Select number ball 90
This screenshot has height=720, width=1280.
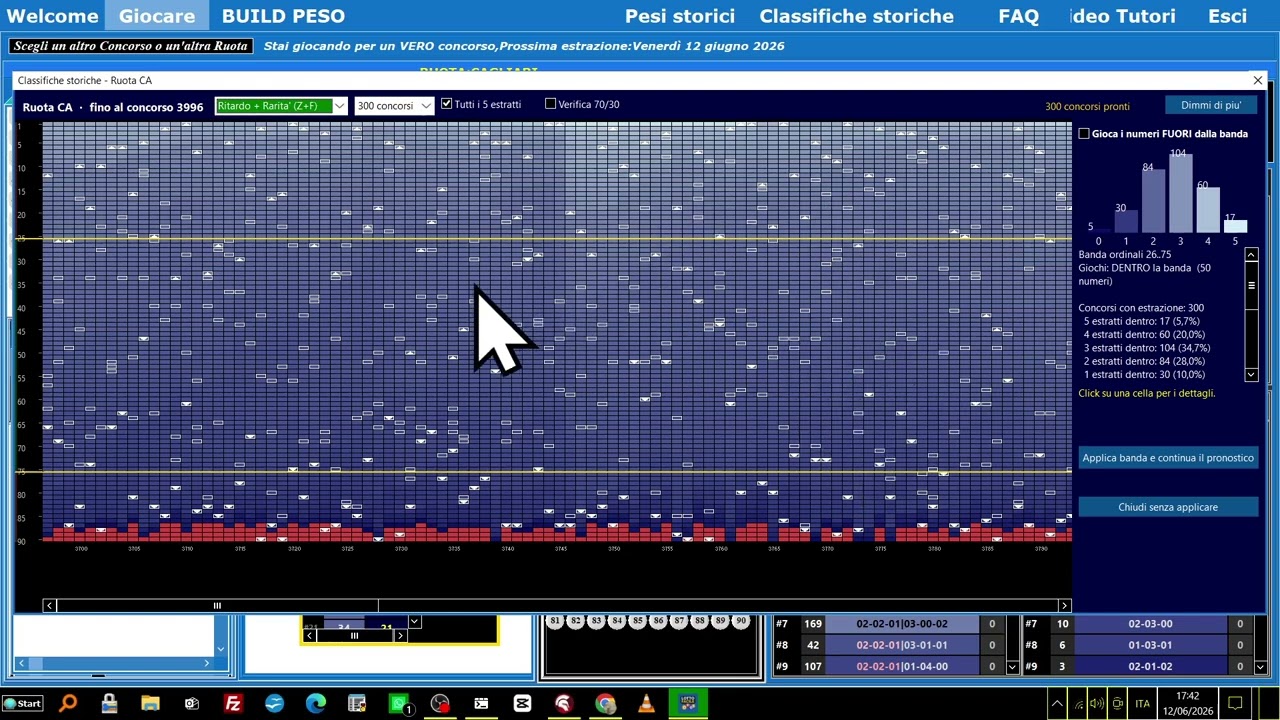[x=741, y=621]
